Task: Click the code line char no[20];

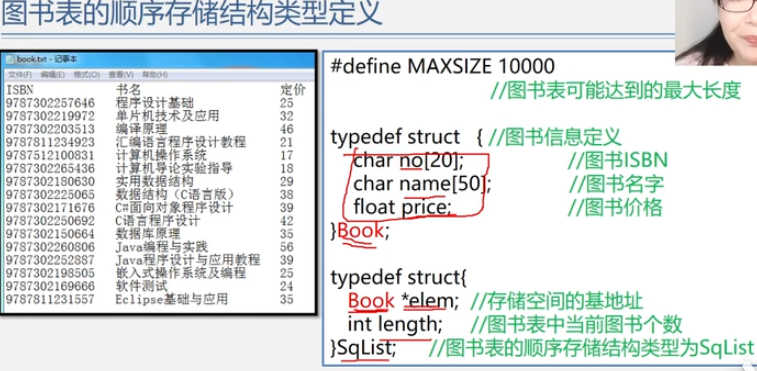Action: (x=408, y=161)
